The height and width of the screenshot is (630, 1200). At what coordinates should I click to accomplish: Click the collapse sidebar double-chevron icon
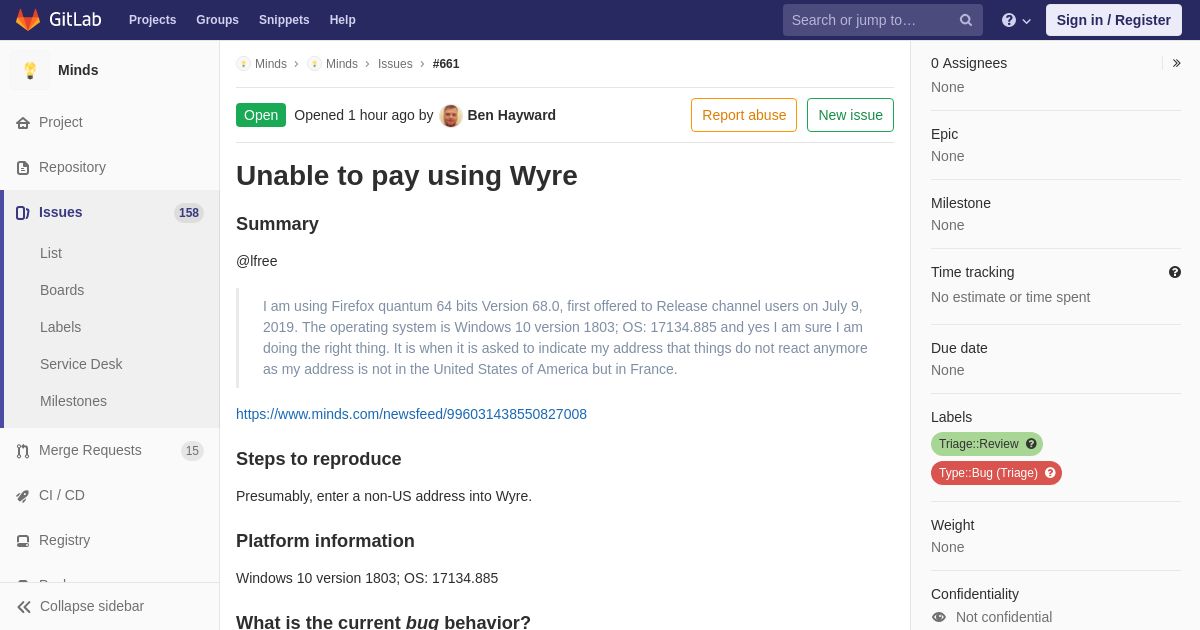(x=24, y=607)
